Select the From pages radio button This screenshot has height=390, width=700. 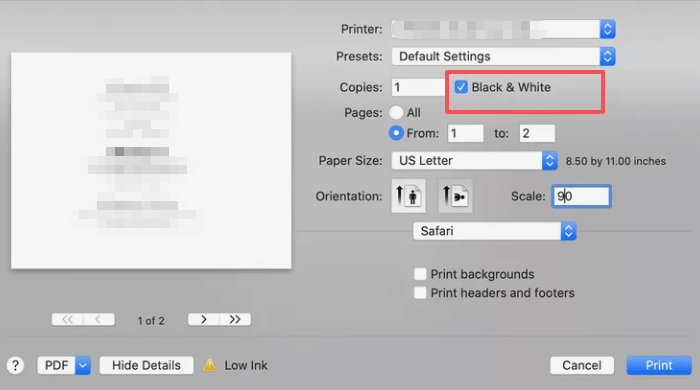[x=396, y=133]
